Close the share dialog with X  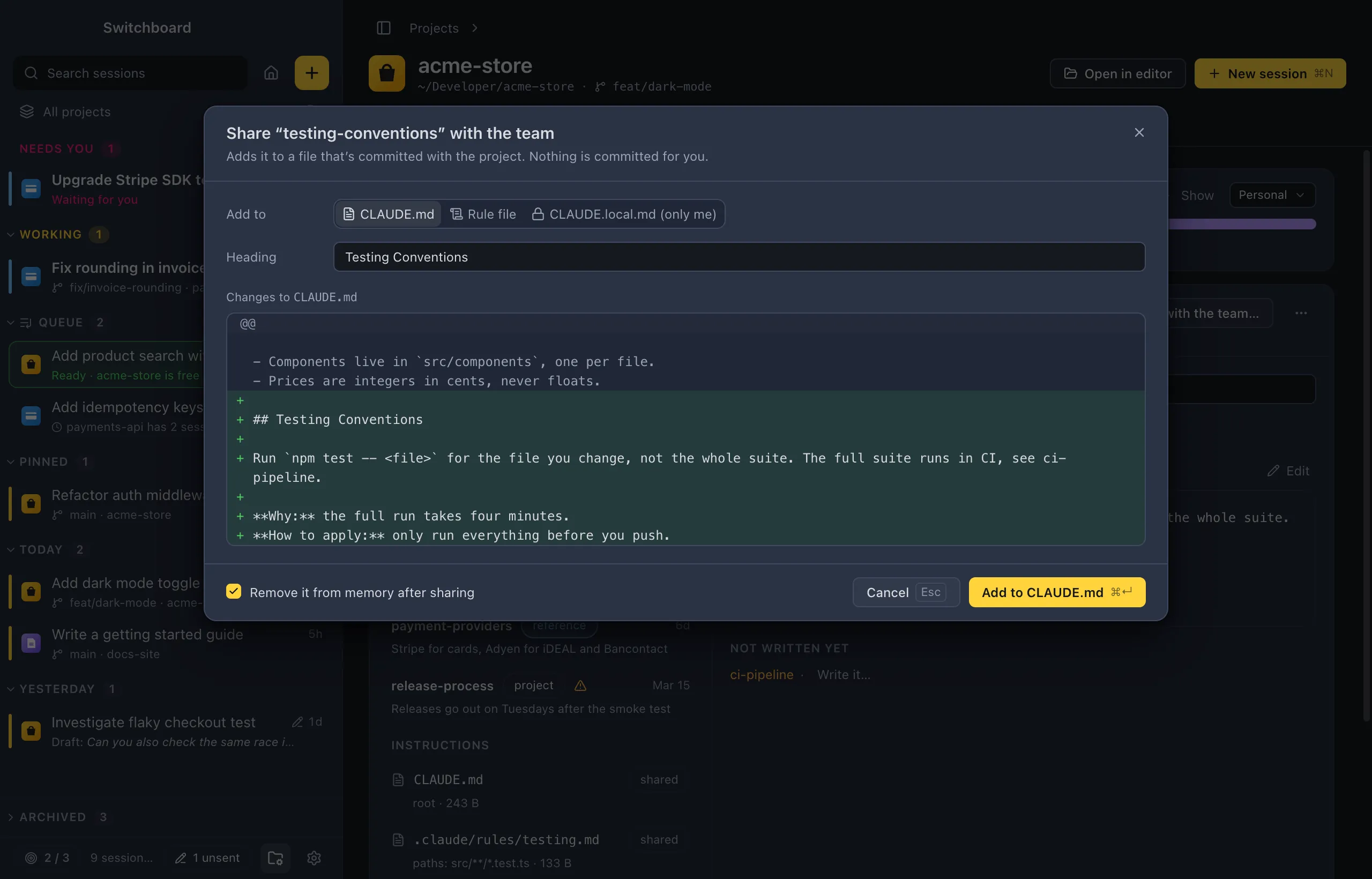coord(1139,132)
